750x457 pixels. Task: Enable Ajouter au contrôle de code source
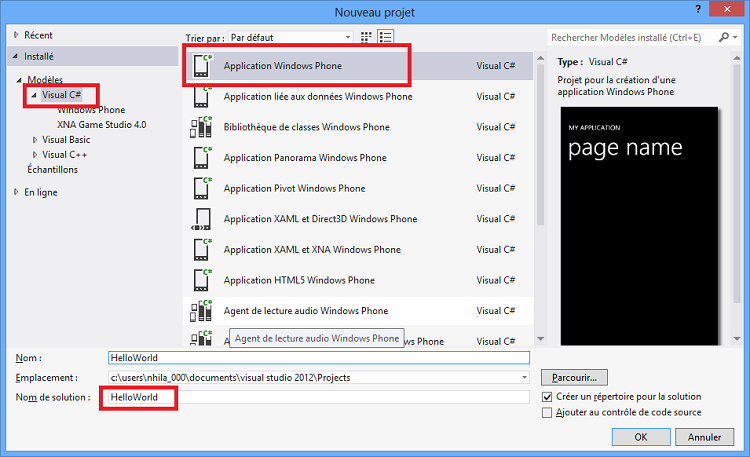point(547,412)
